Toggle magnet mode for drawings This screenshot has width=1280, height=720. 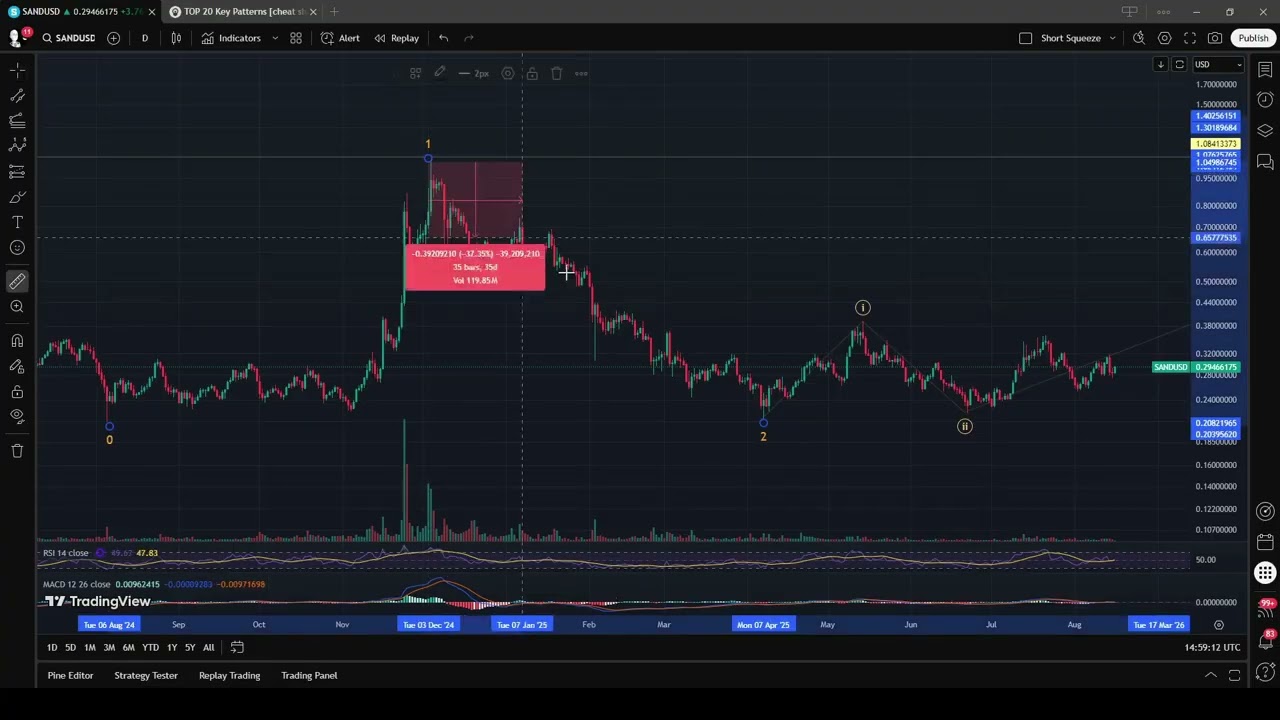(17, 341)
